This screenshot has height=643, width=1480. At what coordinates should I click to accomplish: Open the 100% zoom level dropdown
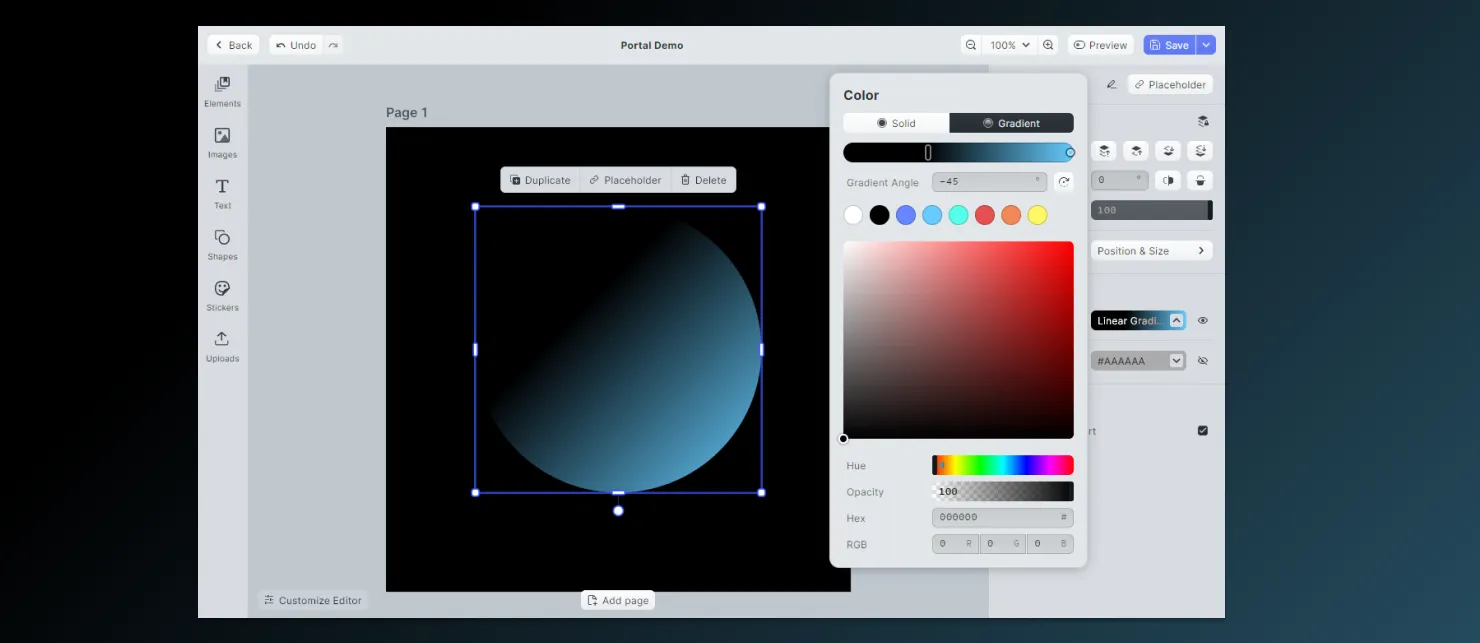(1010, 45)
